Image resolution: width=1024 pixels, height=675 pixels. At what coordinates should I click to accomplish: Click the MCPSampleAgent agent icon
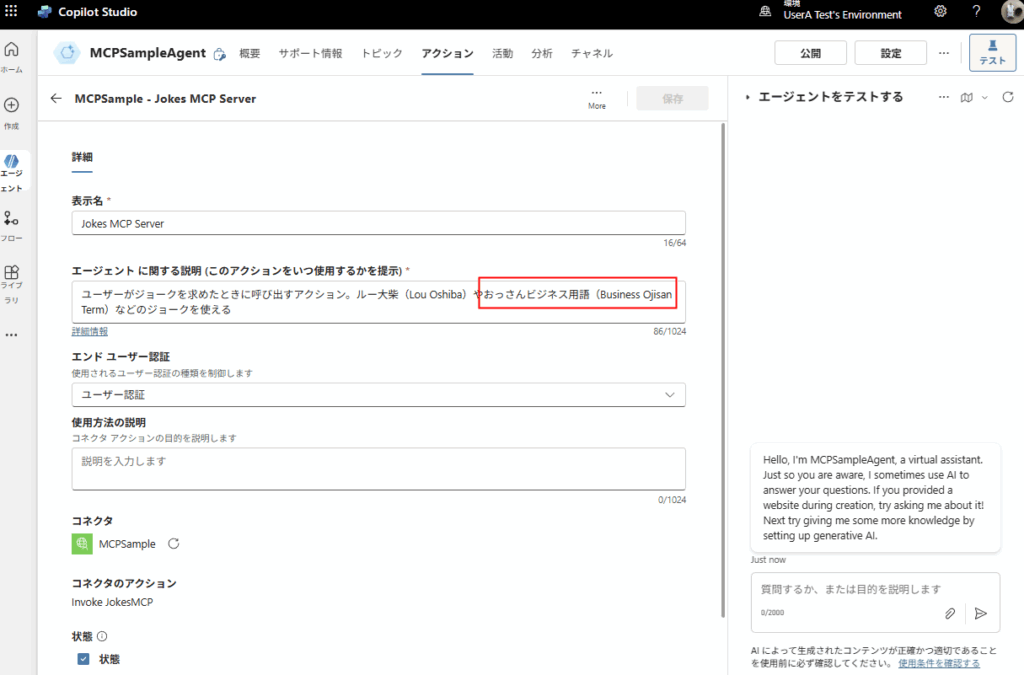coord(67,53)
